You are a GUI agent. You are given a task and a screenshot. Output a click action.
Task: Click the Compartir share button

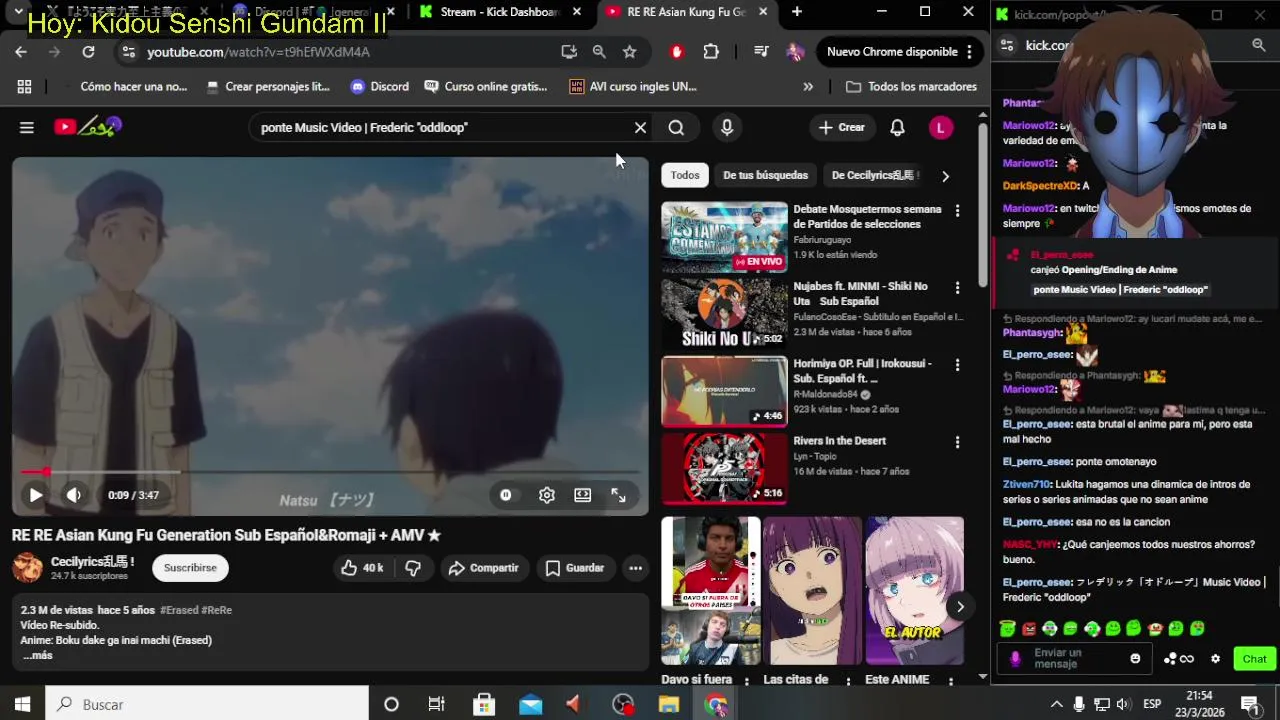[x=484, y=568]
